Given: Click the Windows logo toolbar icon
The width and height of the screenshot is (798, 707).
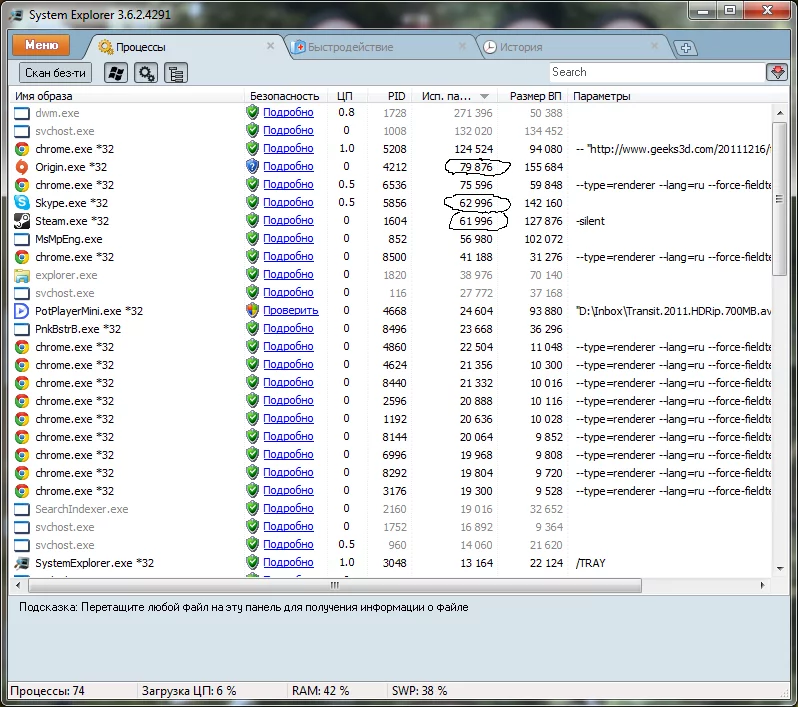Looking at the screenshot, I should [116, 73].
